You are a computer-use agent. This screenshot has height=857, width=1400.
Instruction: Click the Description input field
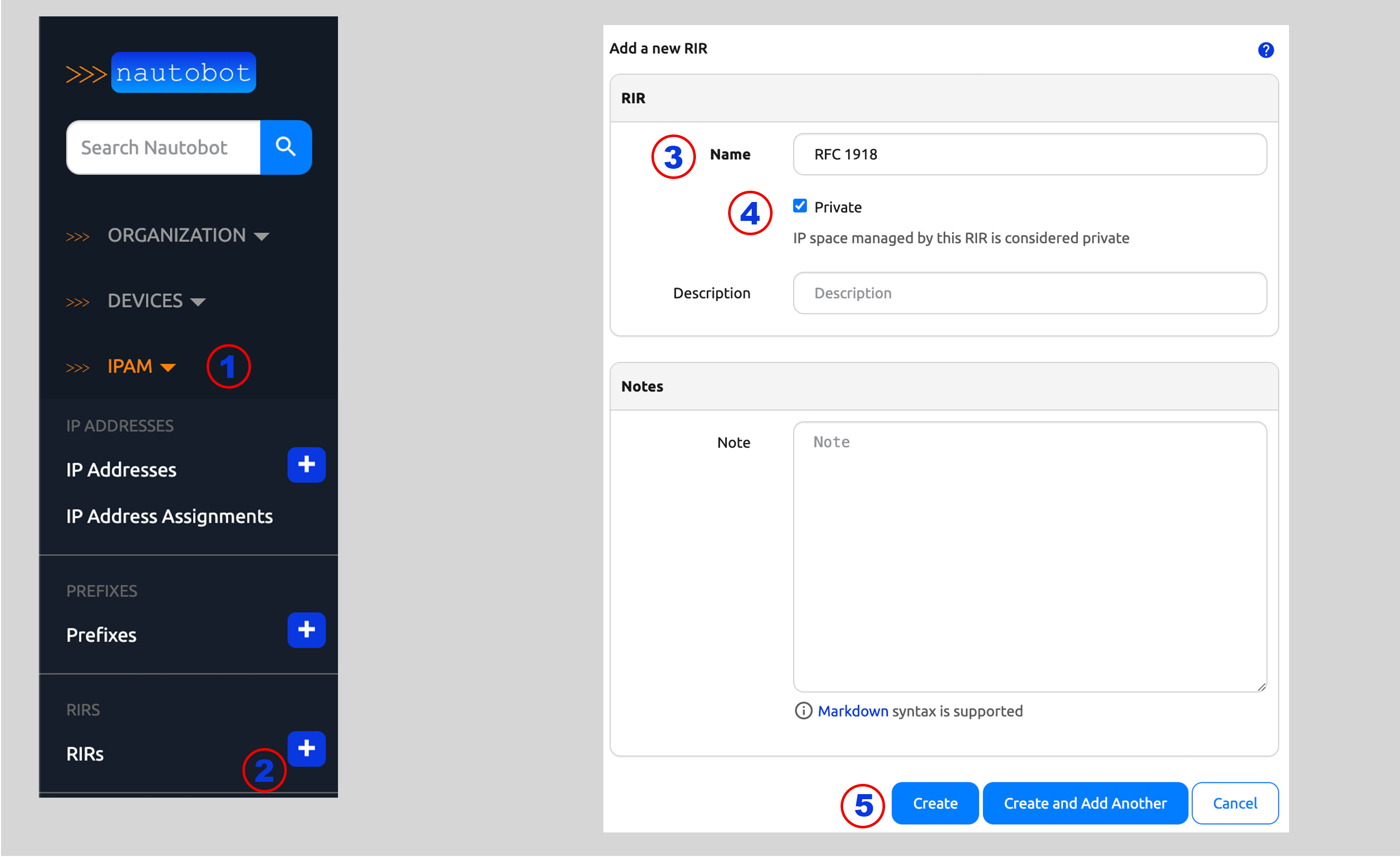(x=1029, y=293)
